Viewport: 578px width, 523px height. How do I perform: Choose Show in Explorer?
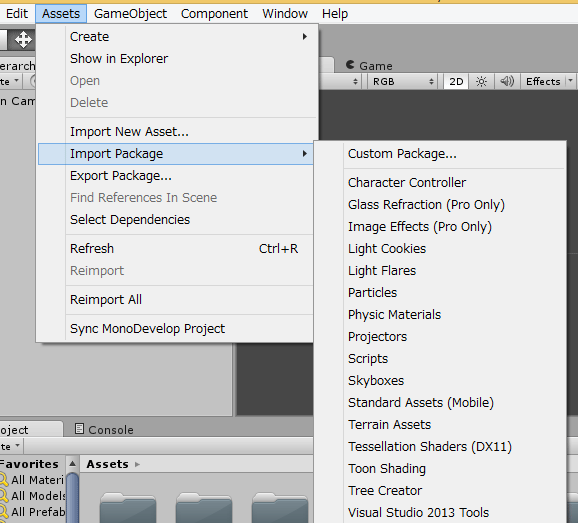click(176, 59)
